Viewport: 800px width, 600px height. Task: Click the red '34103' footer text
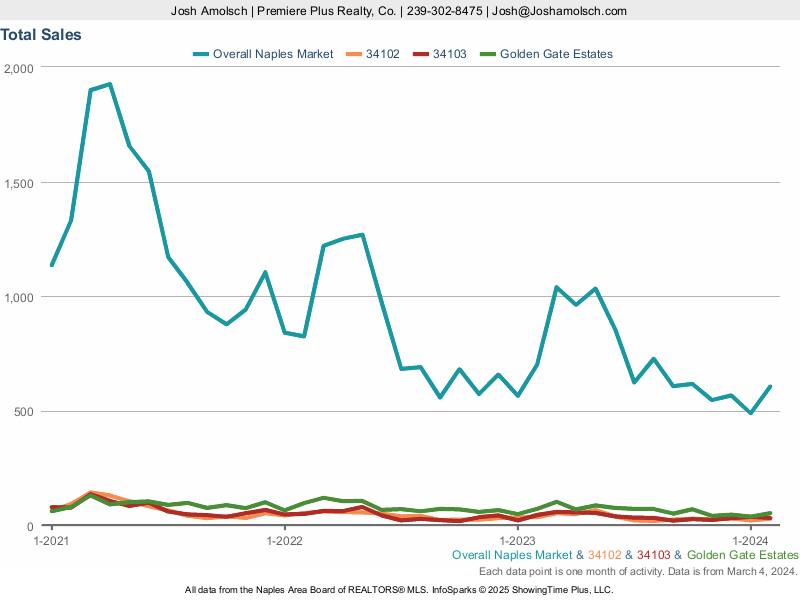coord(654,555)
